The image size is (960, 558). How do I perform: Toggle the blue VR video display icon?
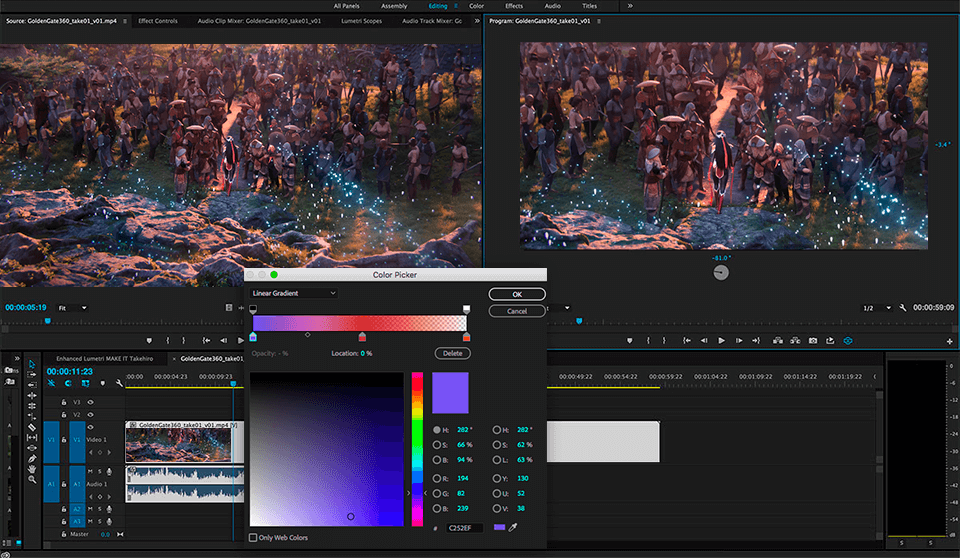(x=848, y=341)
